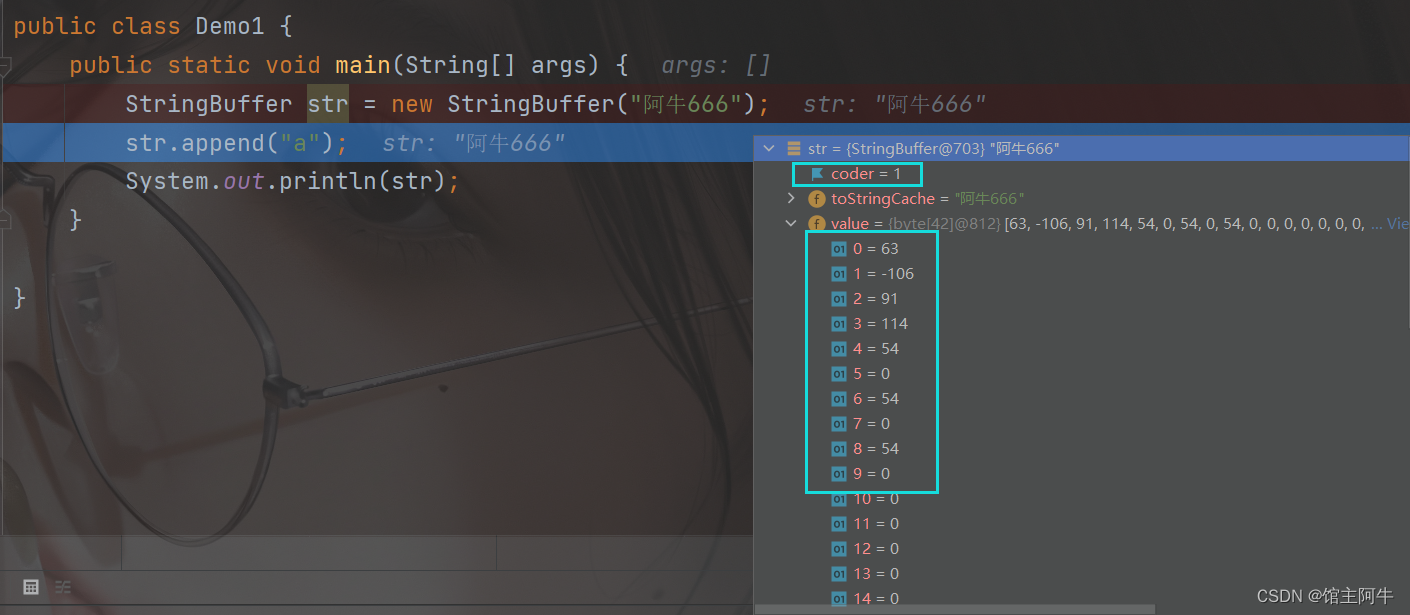Screen dimensions: 1410x615
Task: Click the field icon beside toStringCache
Action: point(816,199)
